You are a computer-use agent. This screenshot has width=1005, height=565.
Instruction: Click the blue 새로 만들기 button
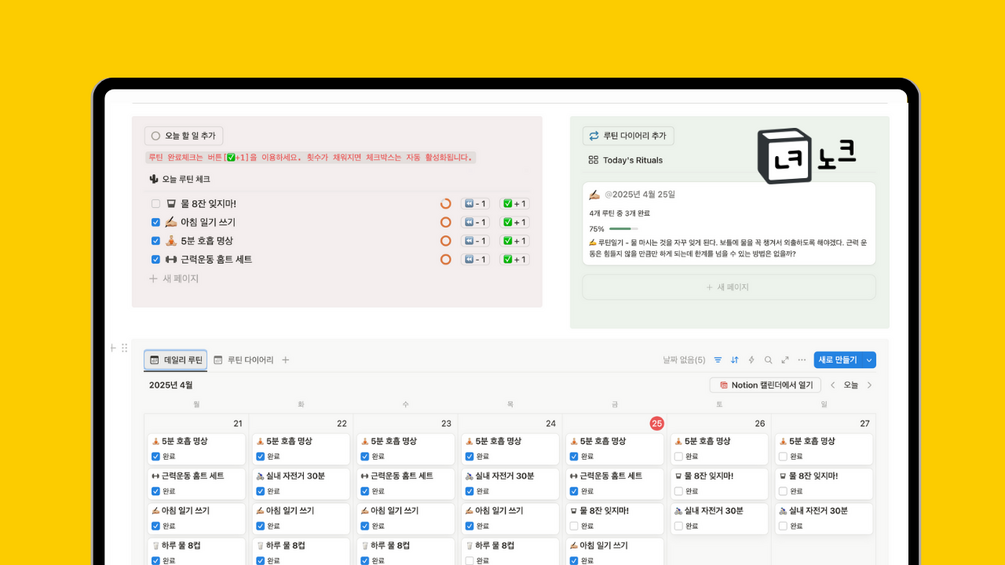(x=838, y=360)
